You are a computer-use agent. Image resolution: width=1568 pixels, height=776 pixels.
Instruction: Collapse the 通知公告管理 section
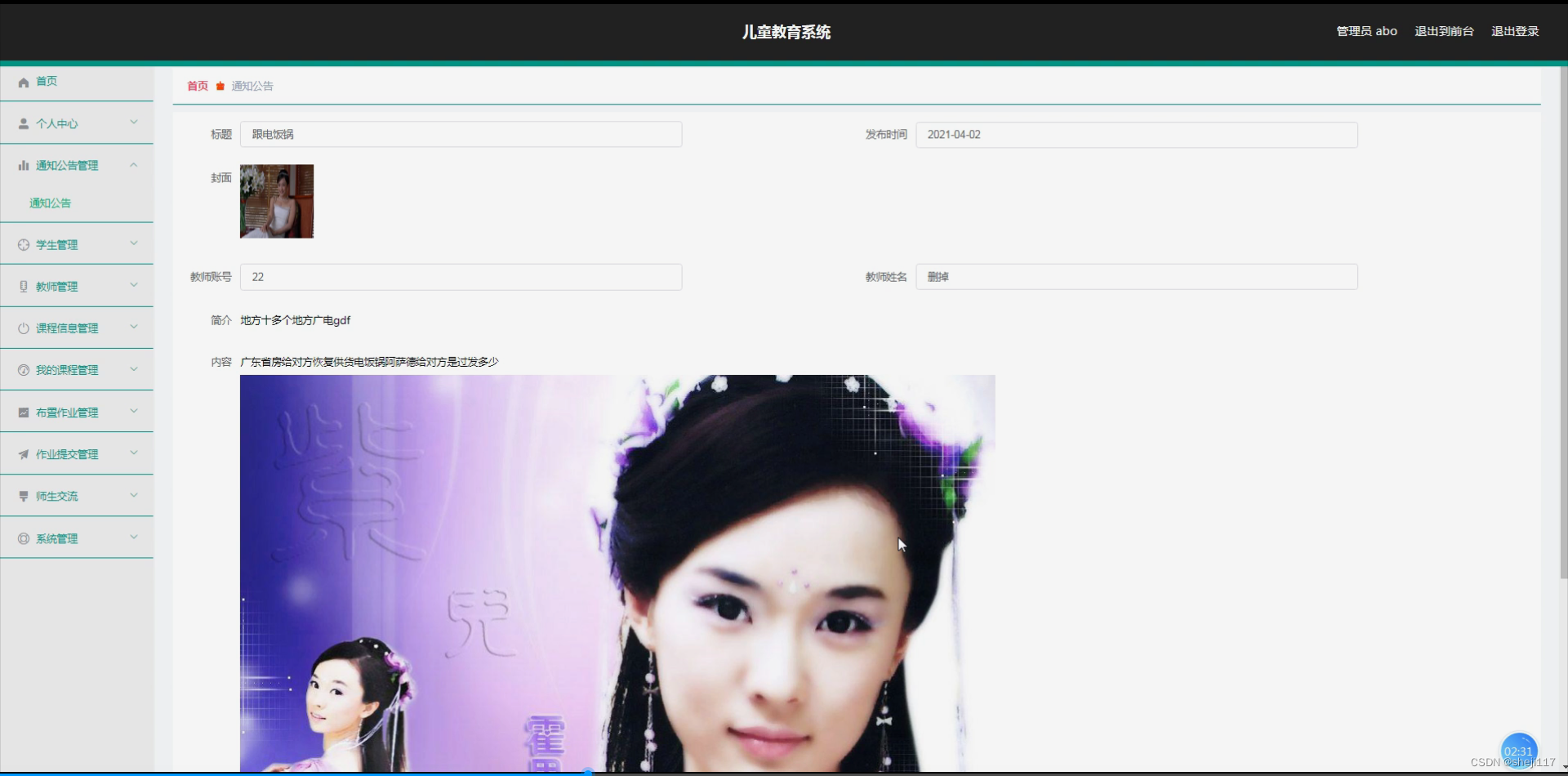point(133,165)
